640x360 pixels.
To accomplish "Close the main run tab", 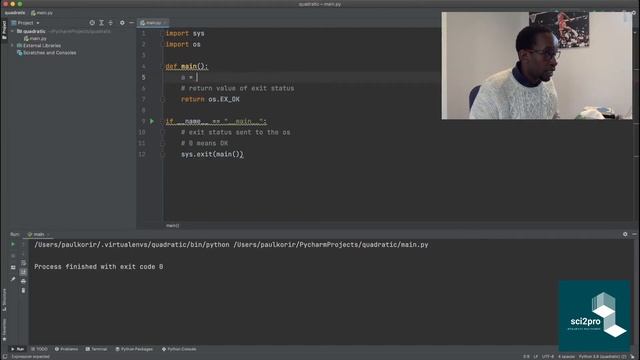I will click(x=48, y=234).
